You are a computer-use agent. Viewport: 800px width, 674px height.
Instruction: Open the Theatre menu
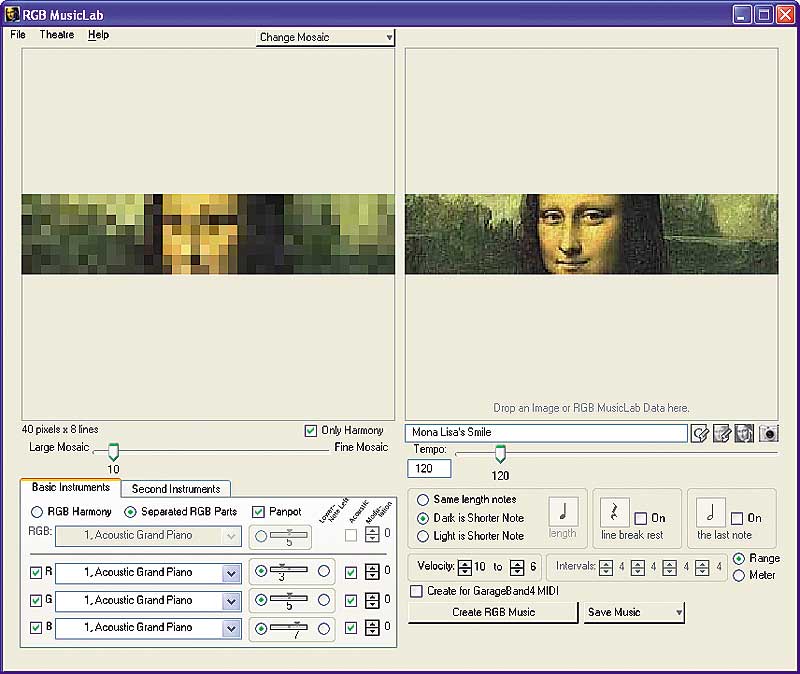57,35
